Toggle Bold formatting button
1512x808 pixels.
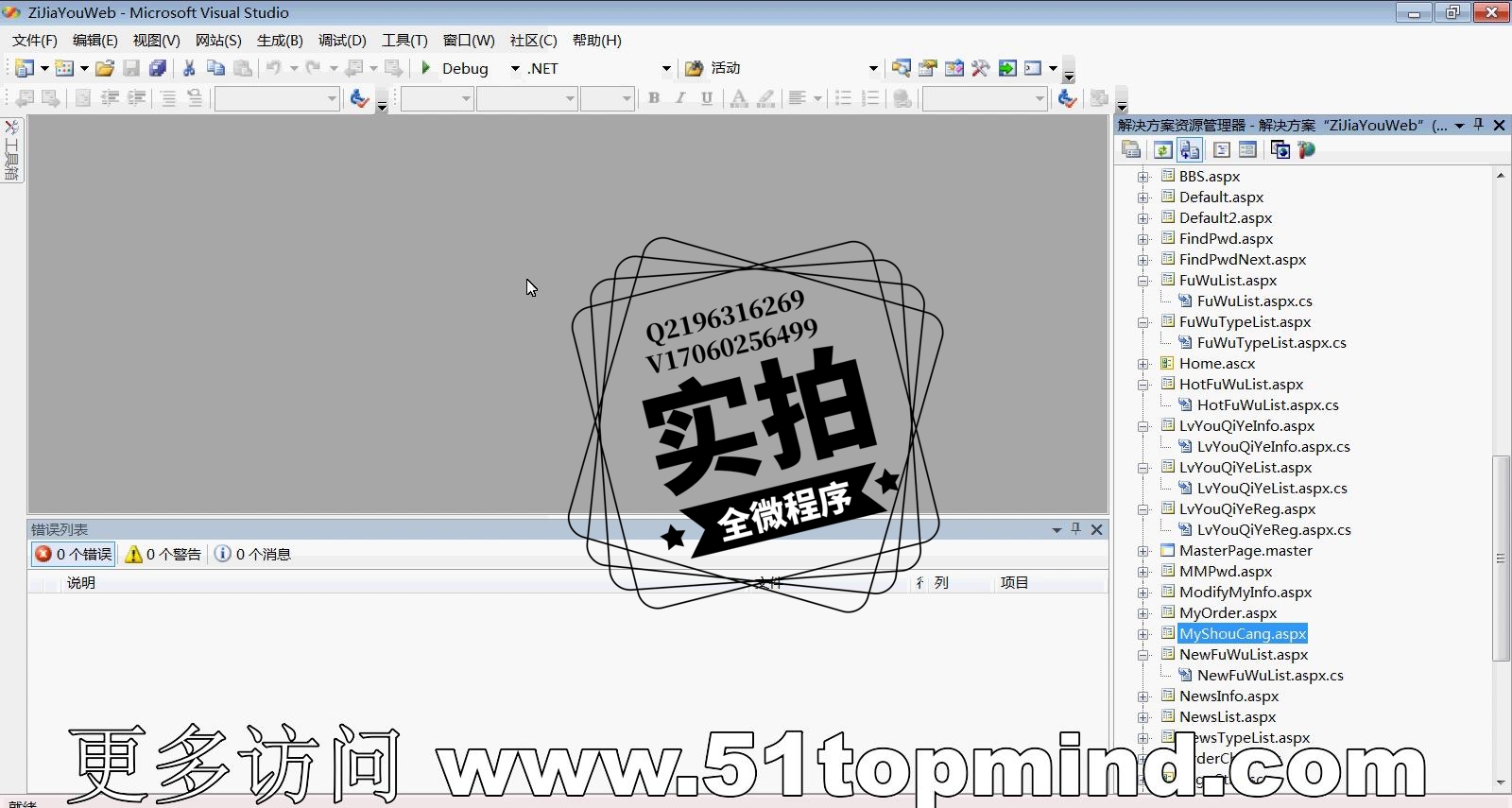tap(654, 98)
